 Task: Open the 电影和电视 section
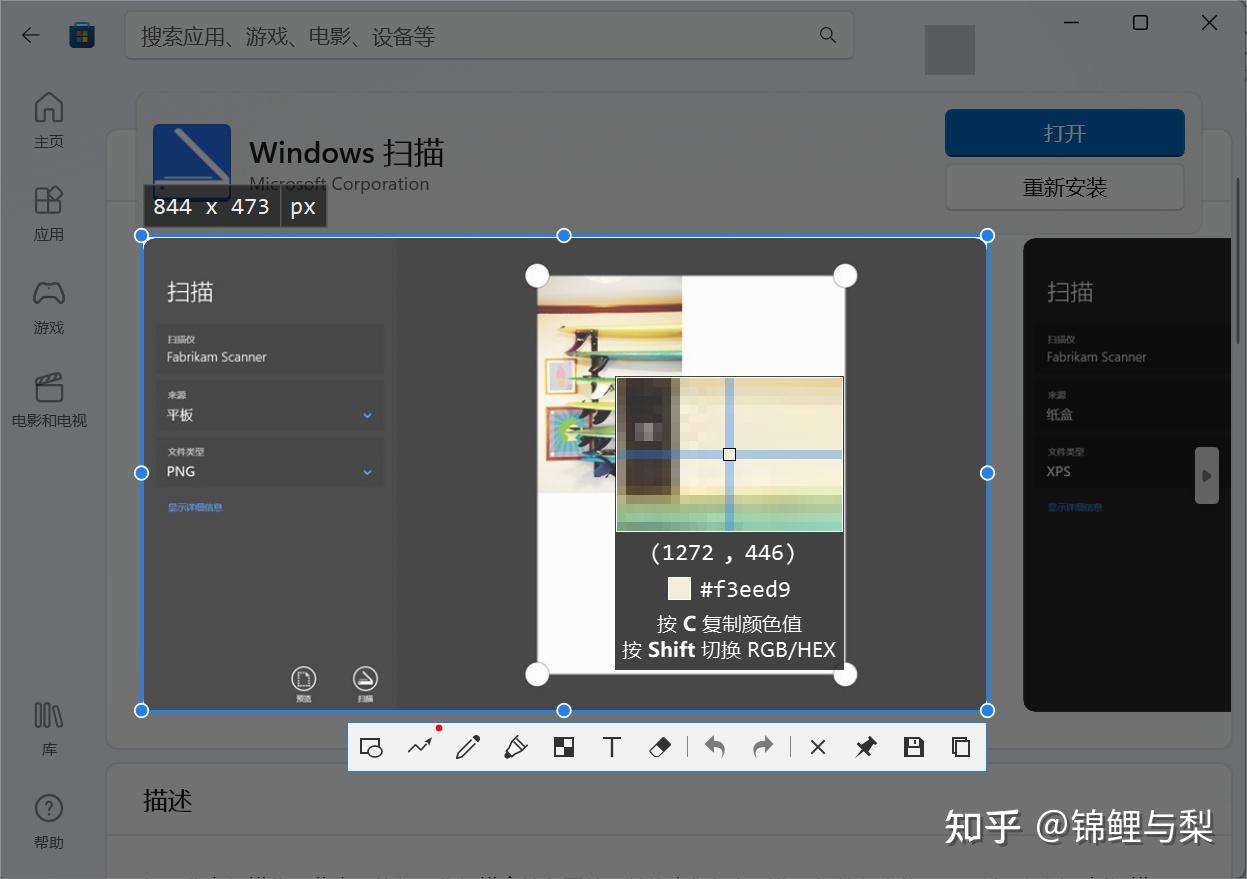coord(49,399)
